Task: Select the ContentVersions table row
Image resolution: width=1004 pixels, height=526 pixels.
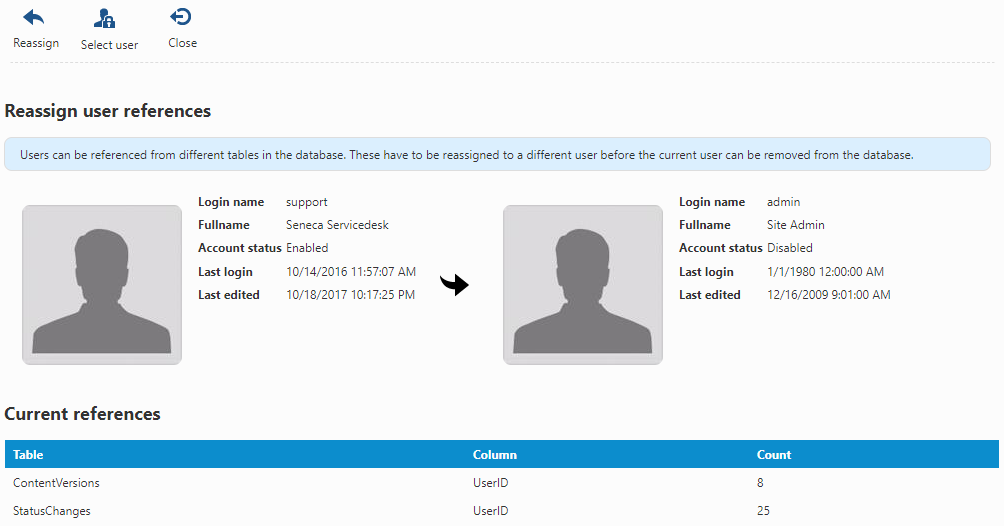Action: [502, 482]
